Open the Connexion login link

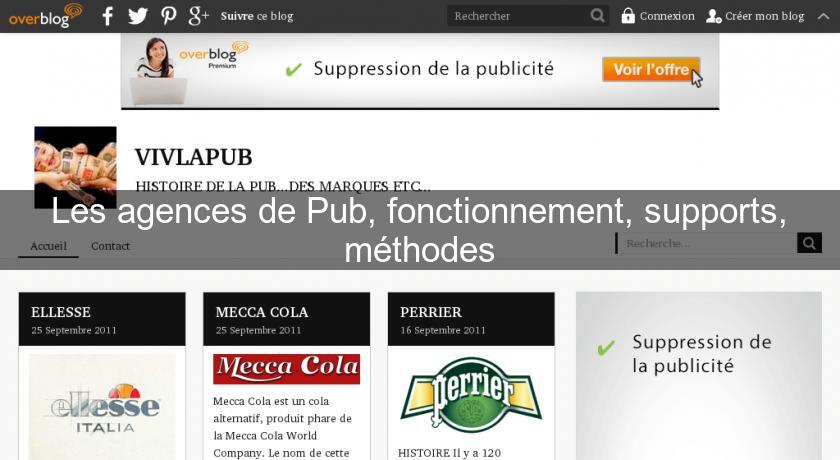667,16
